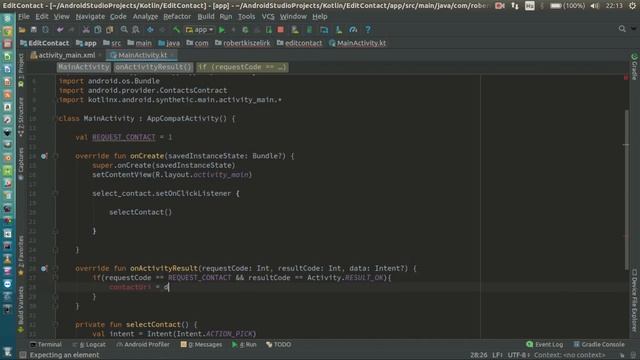Open the Terminal tool window
The height and width of the screenshot is (360, 640).
click(x=46, y=344)
